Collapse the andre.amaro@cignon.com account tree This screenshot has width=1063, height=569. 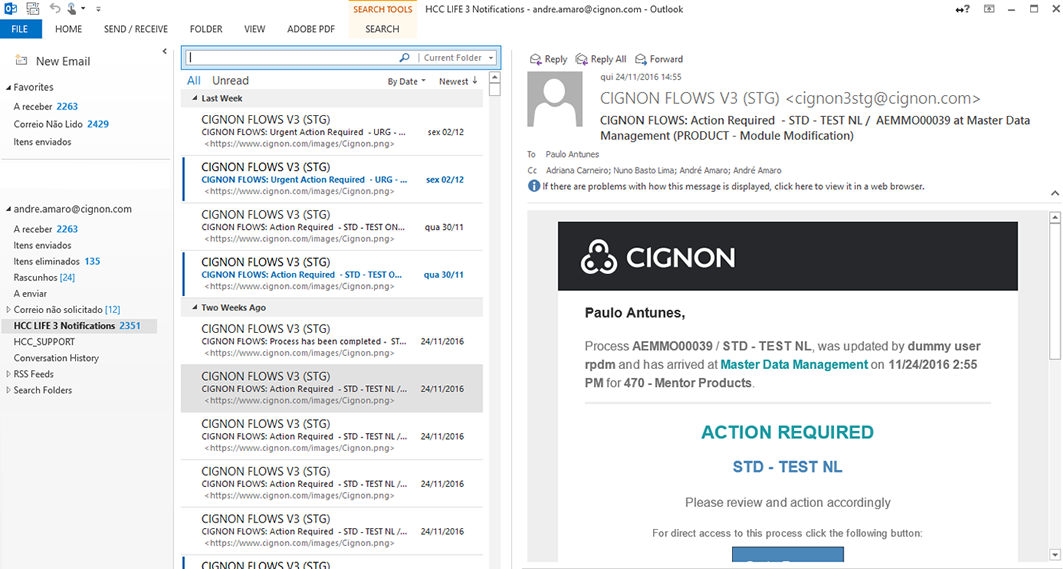point(9,209)
